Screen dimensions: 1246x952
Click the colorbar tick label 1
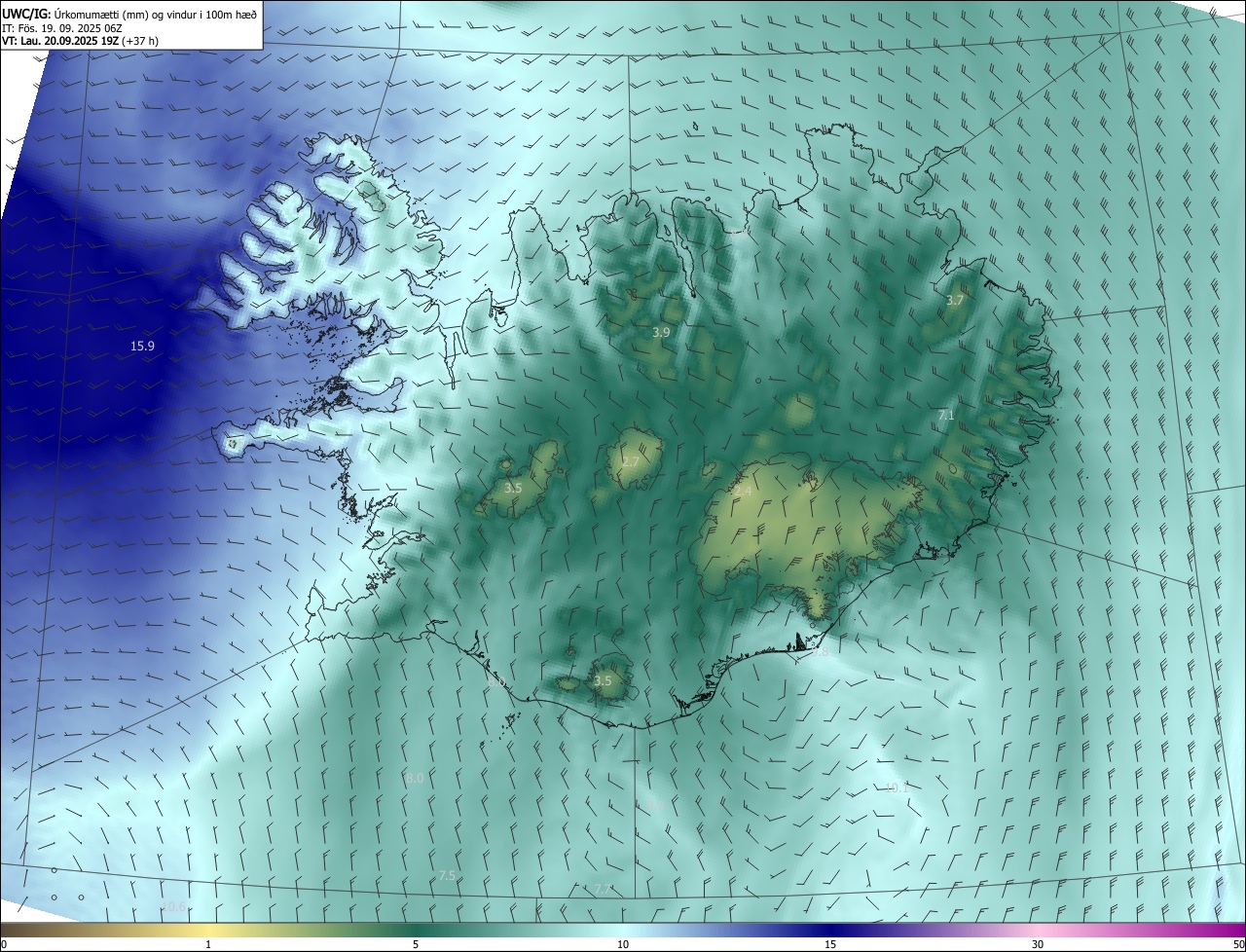tap(209, 944)
